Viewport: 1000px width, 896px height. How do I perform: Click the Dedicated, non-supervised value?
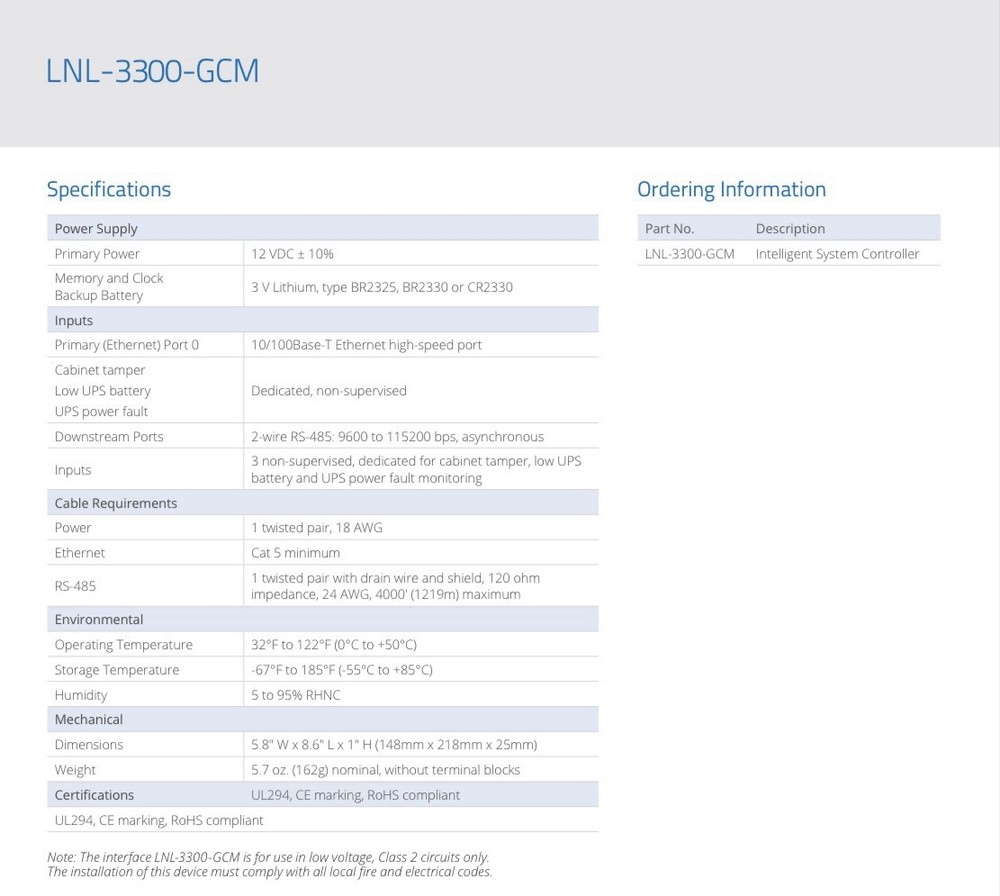328,391
